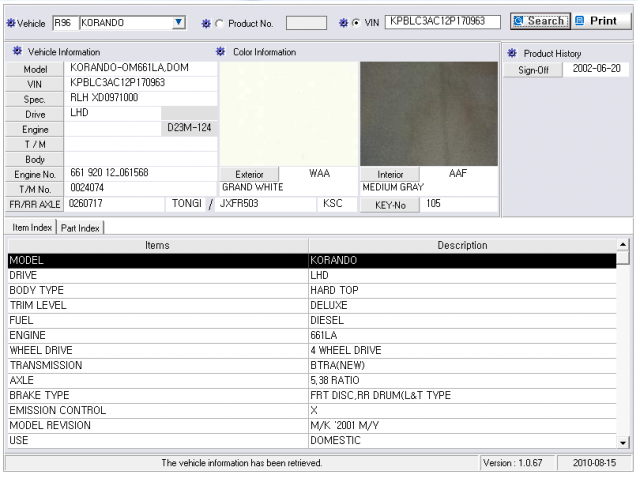The width and height of the screenshot is (640, 482).
Task: Select the Product No. radio button
Action: (219, 24)
